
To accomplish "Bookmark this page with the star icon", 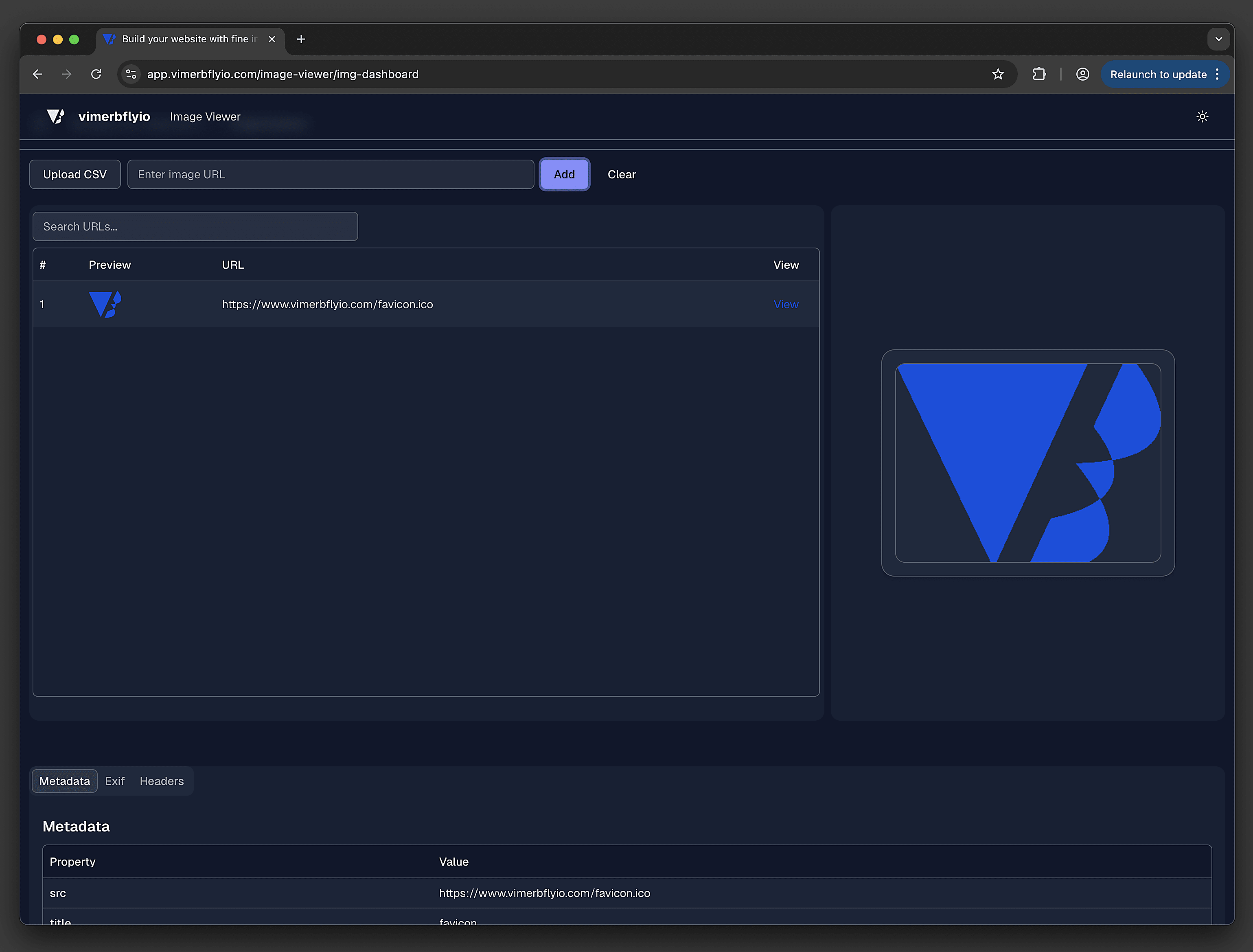I will pos(998,74).
